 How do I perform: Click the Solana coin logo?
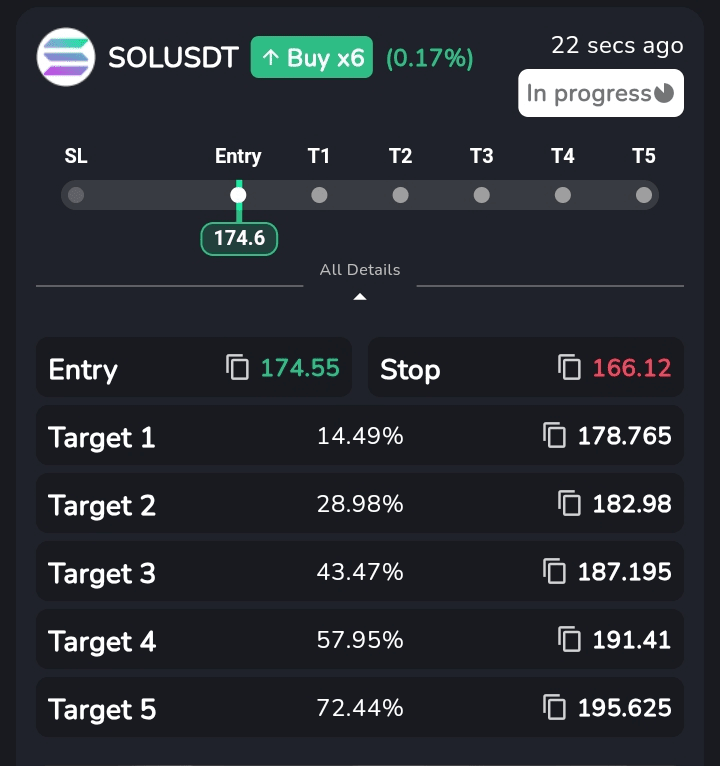pyautogui.click(x=65, y=57)
